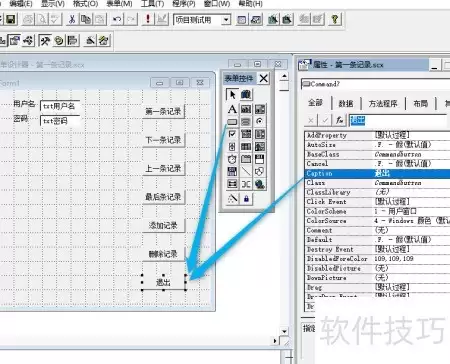Select the 上一条记录 button on the form
The height and width of the screenshot is (364, 450).
click(x=163, y=168)
